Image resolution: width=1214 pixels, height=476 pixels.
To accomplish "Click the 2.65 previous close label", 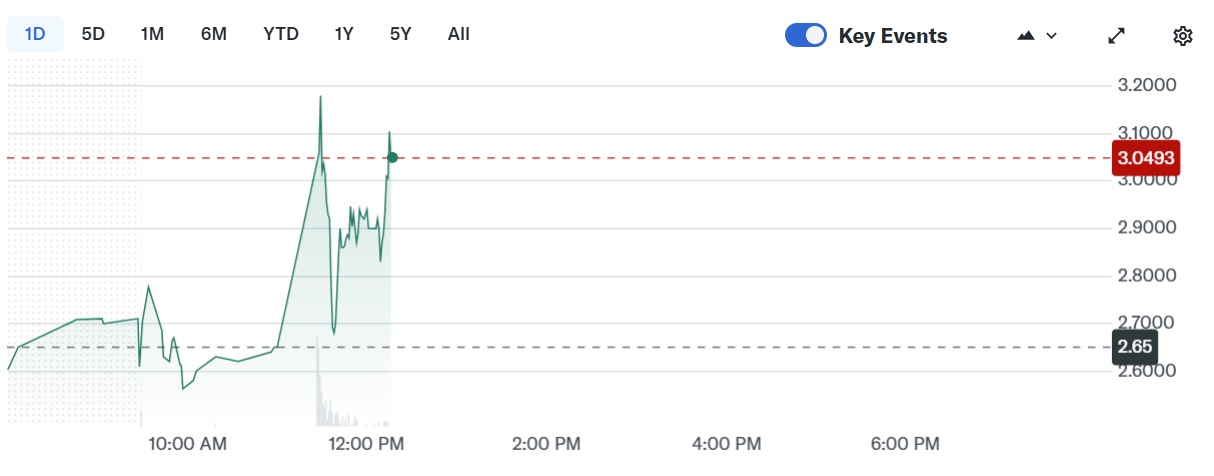I will tap(1135, 347).
